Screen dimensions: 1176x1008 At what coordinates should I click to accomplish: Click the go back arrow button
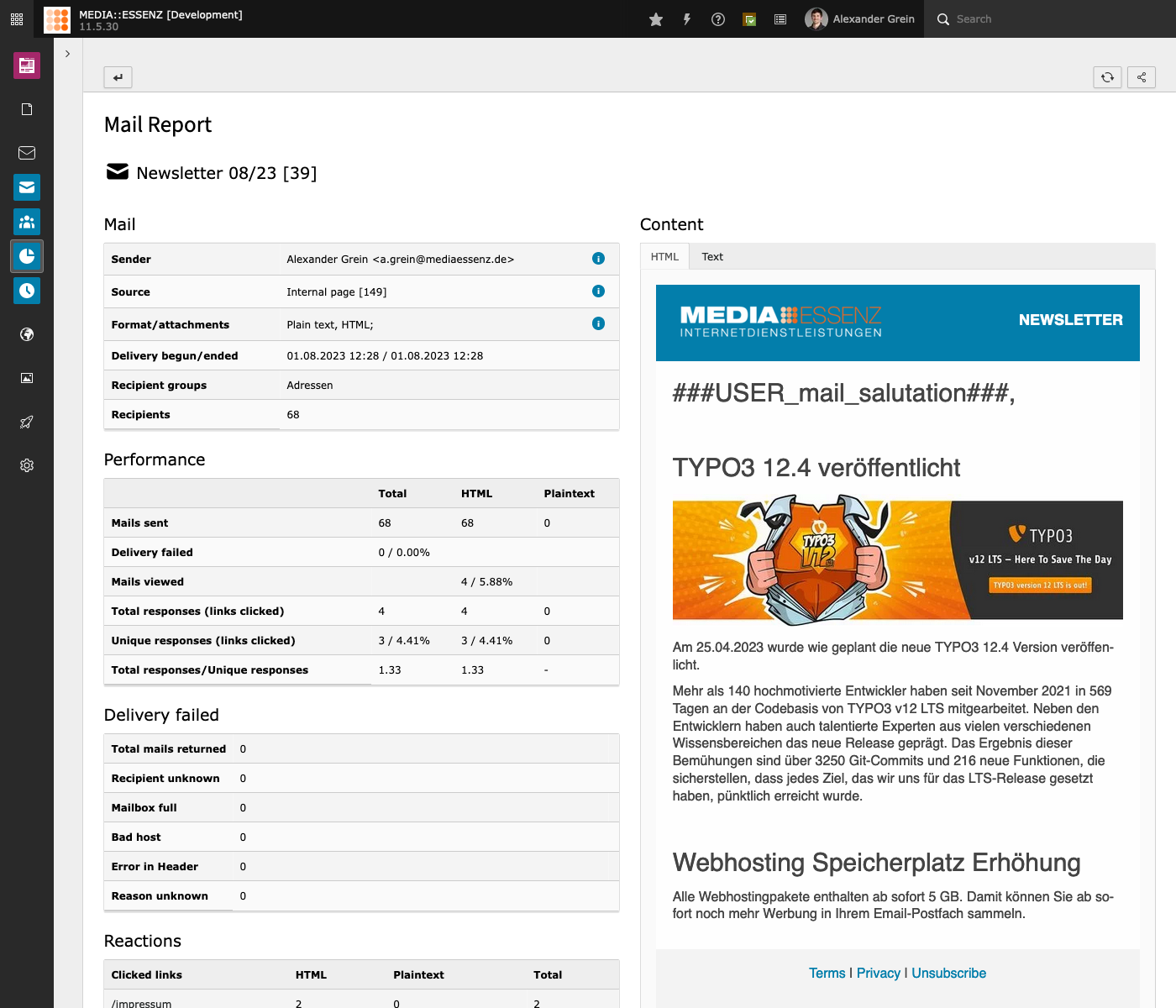[118, 77]
